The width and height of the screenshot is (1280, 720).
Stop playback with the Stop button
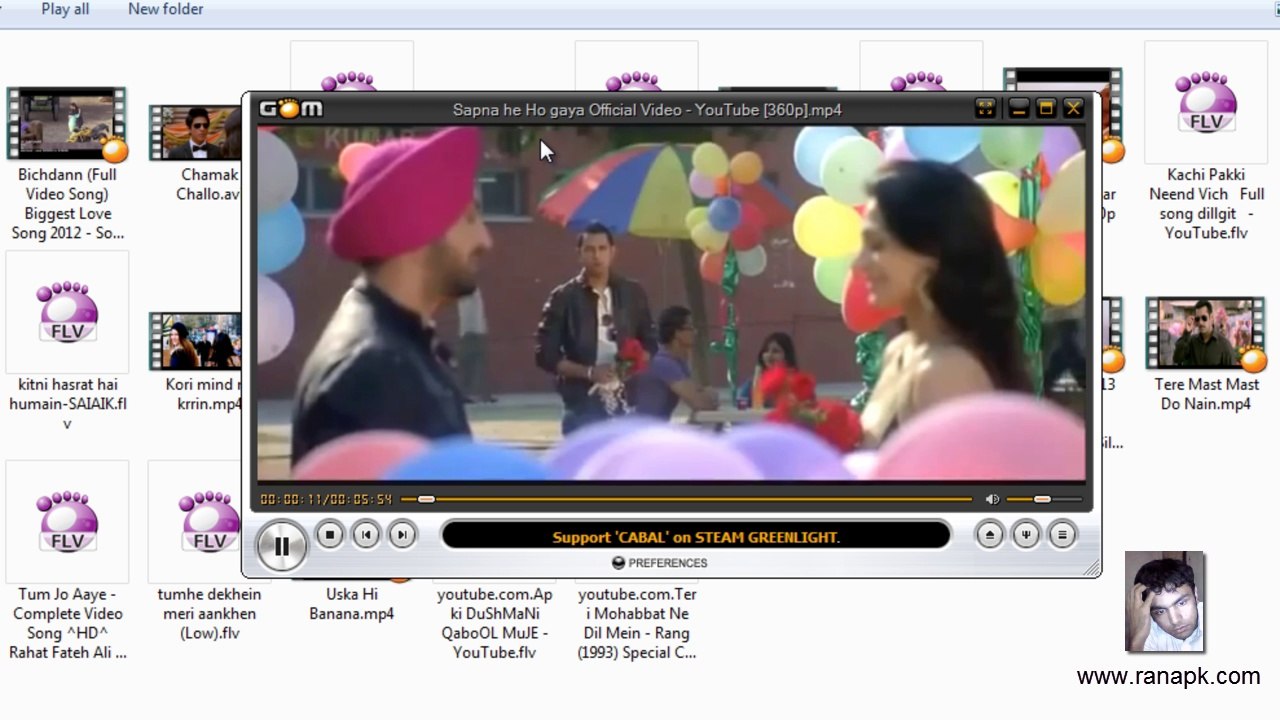[330, 535]
